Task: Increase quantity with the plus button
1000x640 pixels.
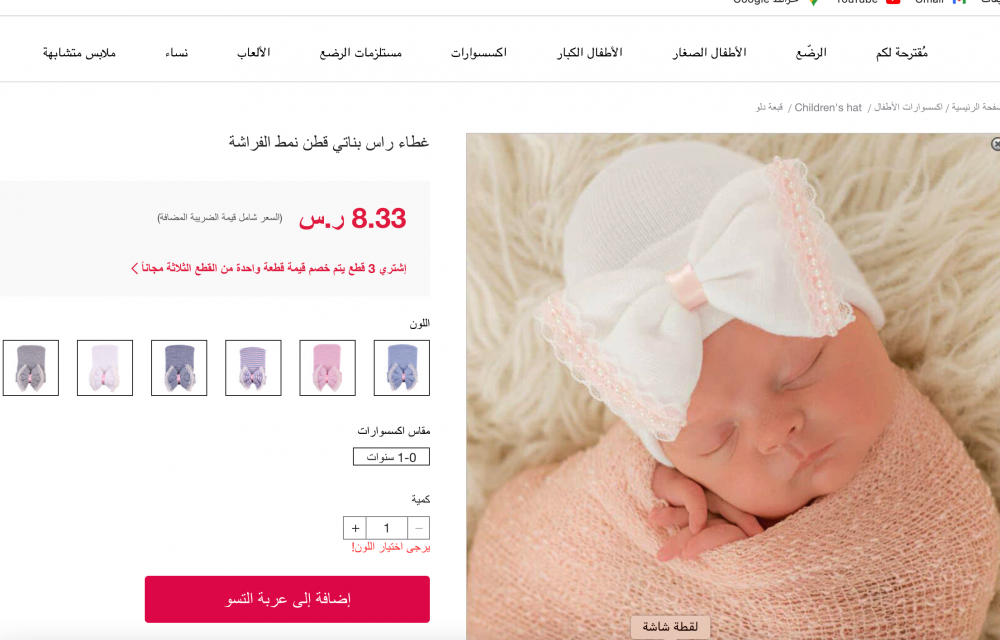Action: pos(355,528)
